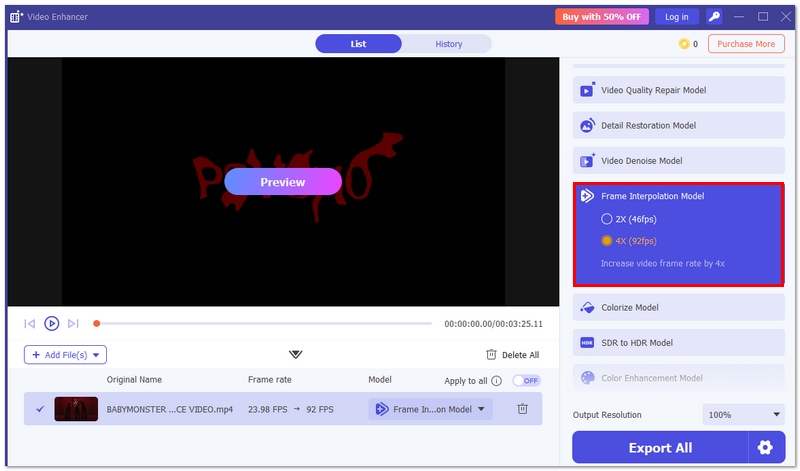
Task: Open the Output Resolution 100% dropdown
Action: pyautogui.click(x=743, y=415)
